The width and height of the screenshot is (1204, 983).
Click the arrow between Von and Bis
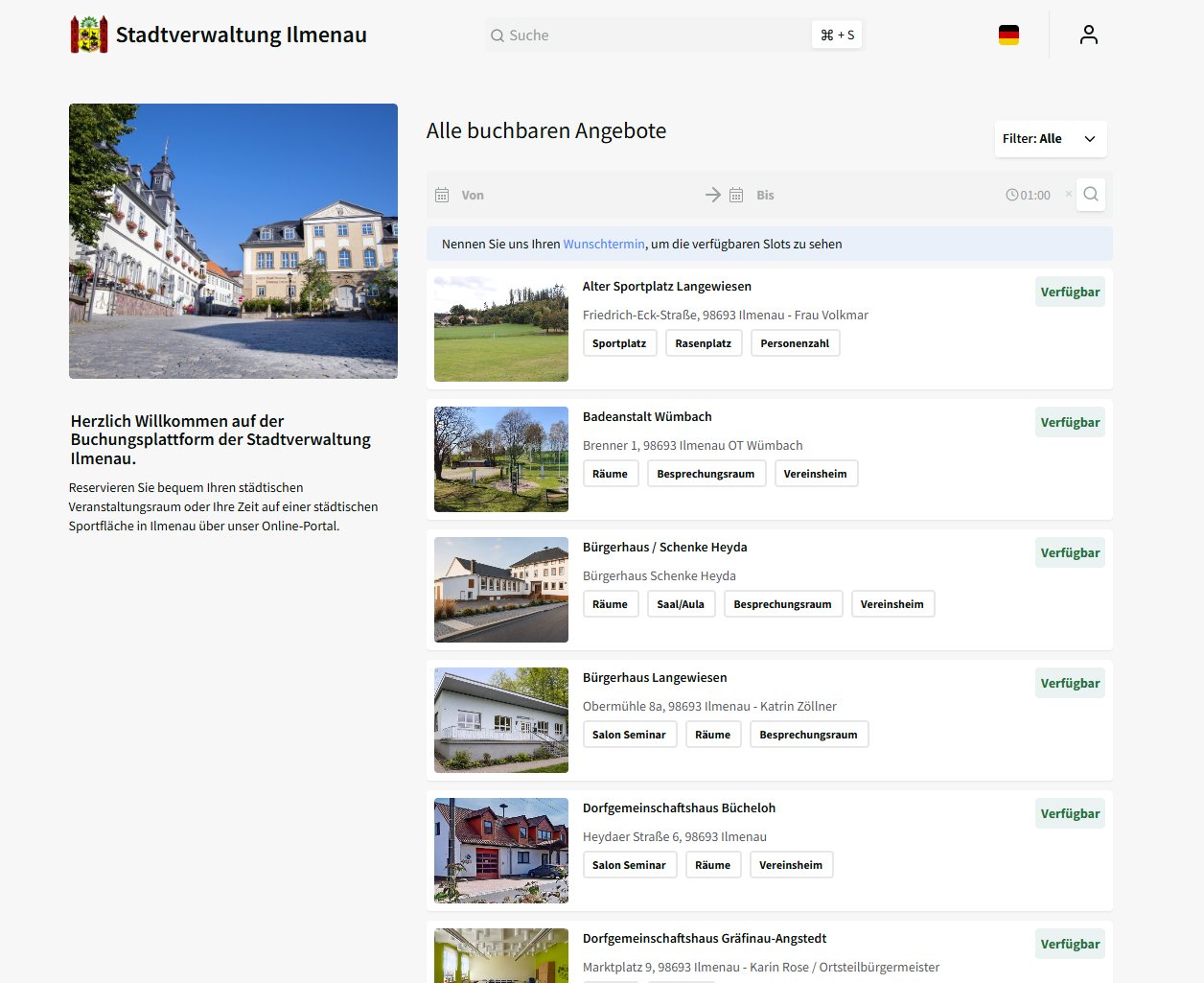[713, 195]
